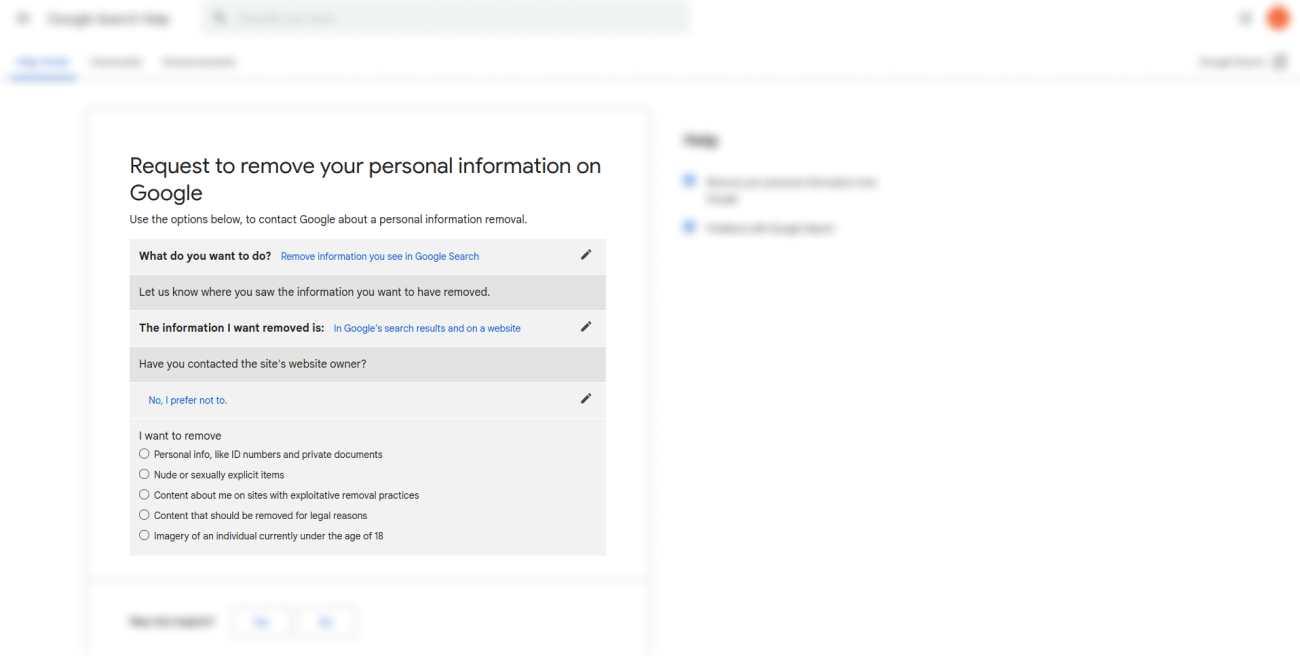Choose 'Nude or sexually explicit items'
The width and height of the screenshot is (1300, 657).
tap(145, 475)
